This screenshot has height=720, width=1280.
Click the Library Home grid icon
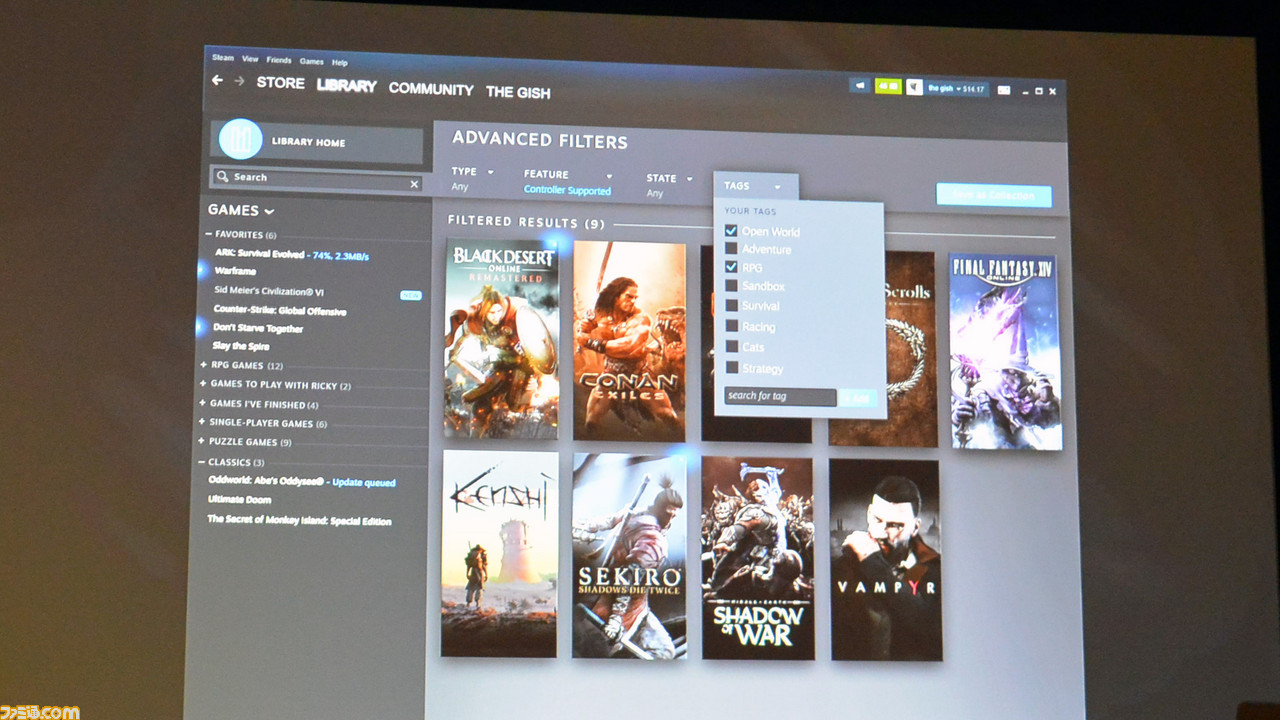240,140
